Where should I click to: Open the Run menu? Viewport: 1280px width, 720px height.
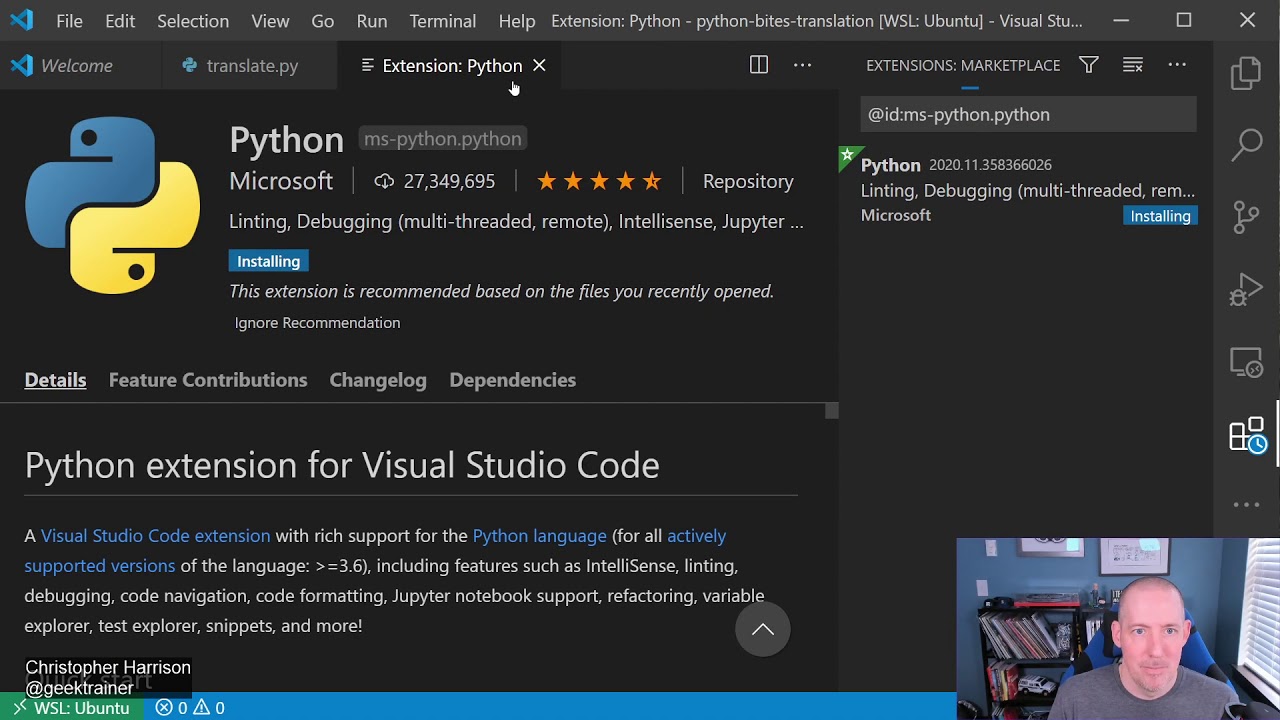pos(372,21)
